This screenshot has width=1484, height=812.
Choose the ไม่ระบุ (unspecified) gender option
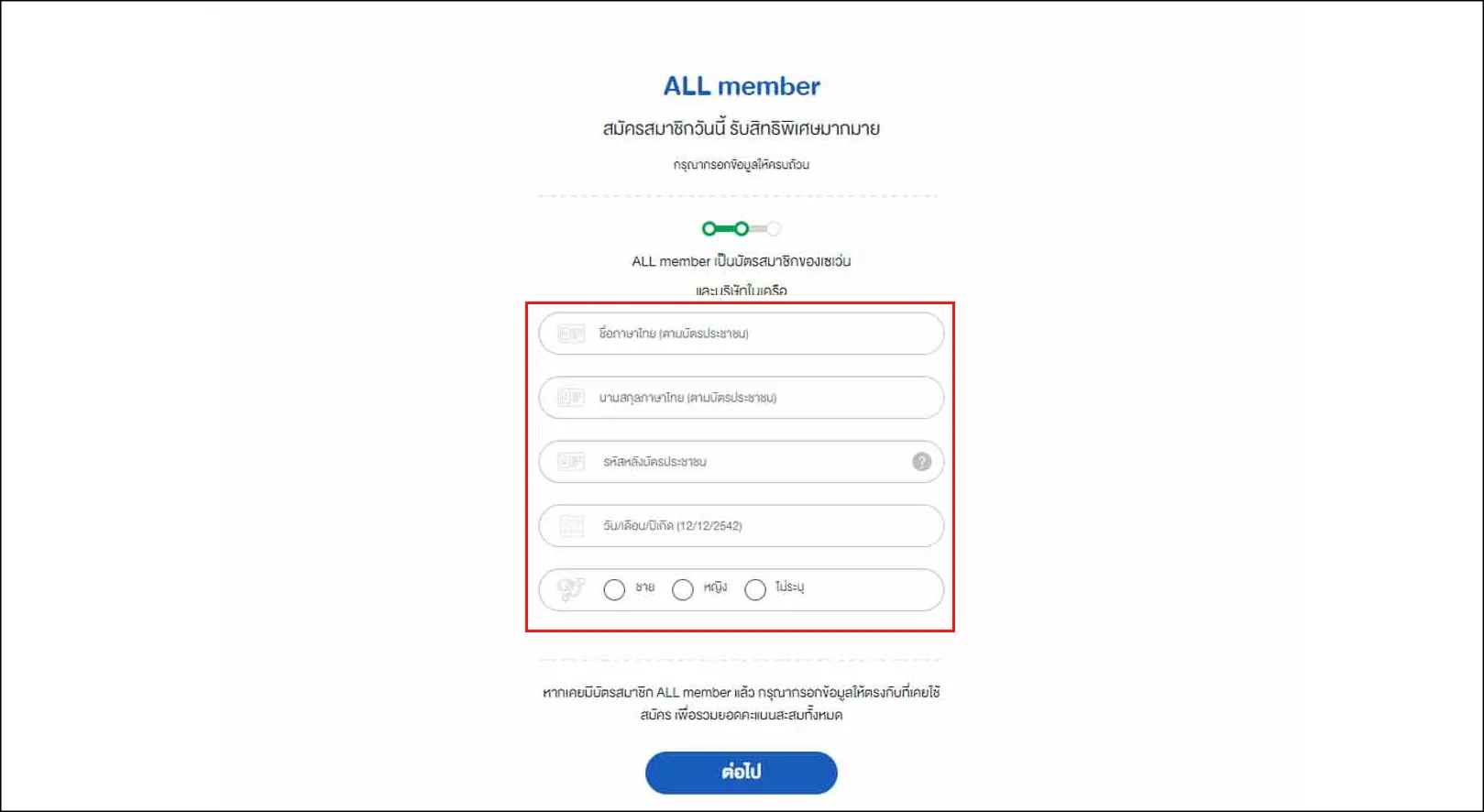coord(755,589)
